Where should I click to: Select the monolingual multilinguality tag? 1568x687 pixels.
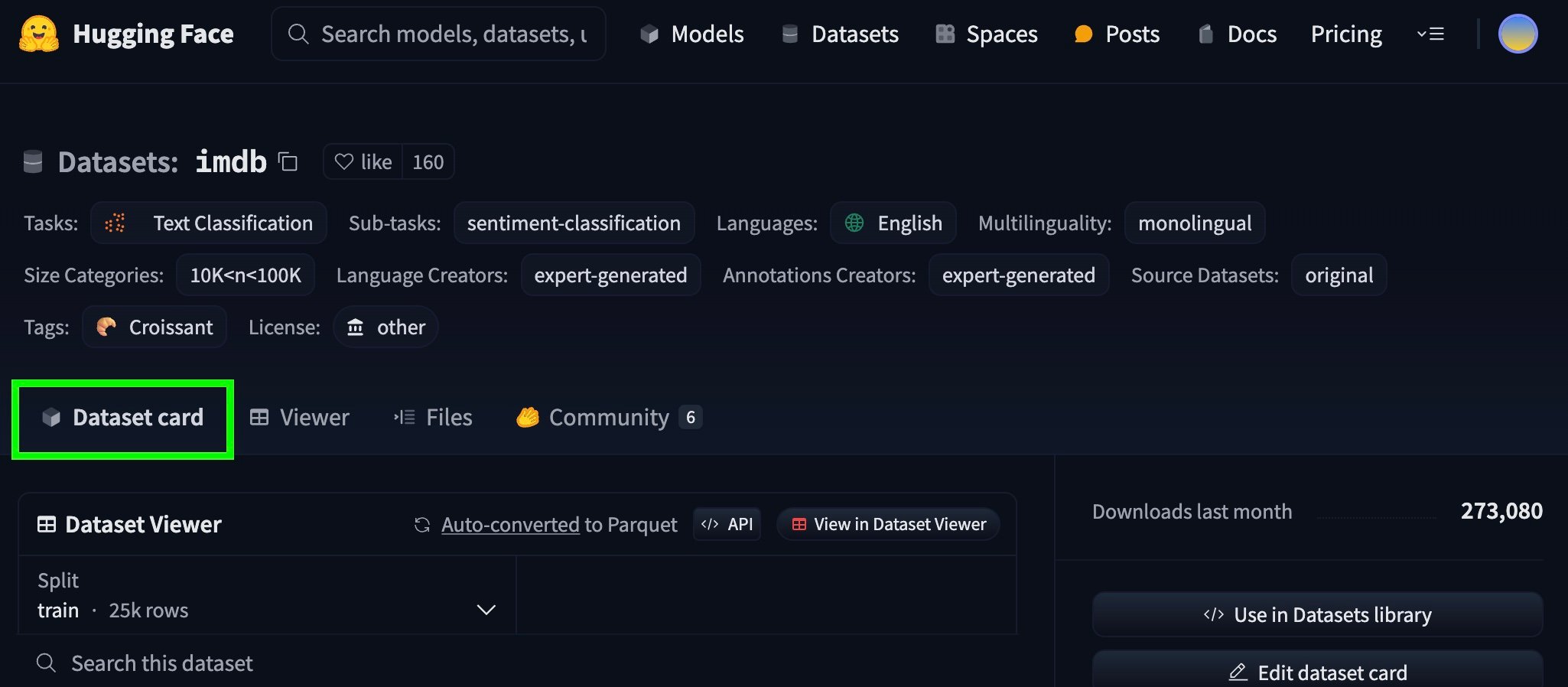click(1195, 223)
